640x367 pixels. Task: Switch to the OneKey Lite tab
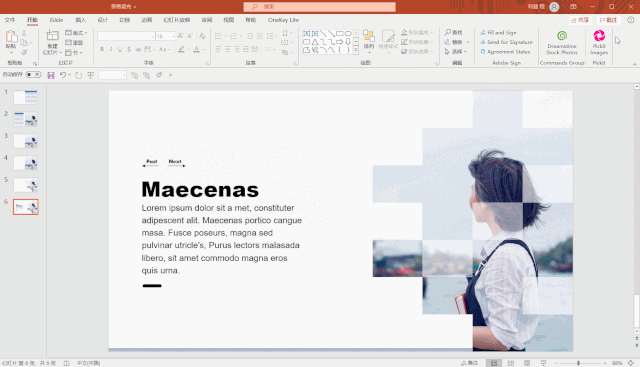(283, 20)
